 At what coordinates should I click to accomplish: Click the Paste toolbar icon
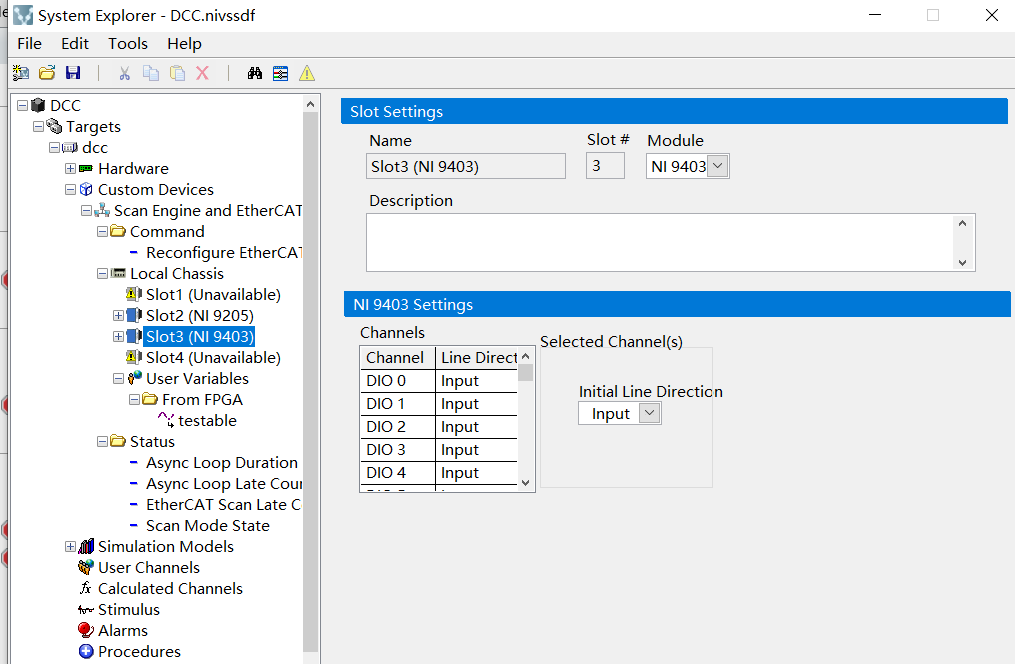point(176,72)
